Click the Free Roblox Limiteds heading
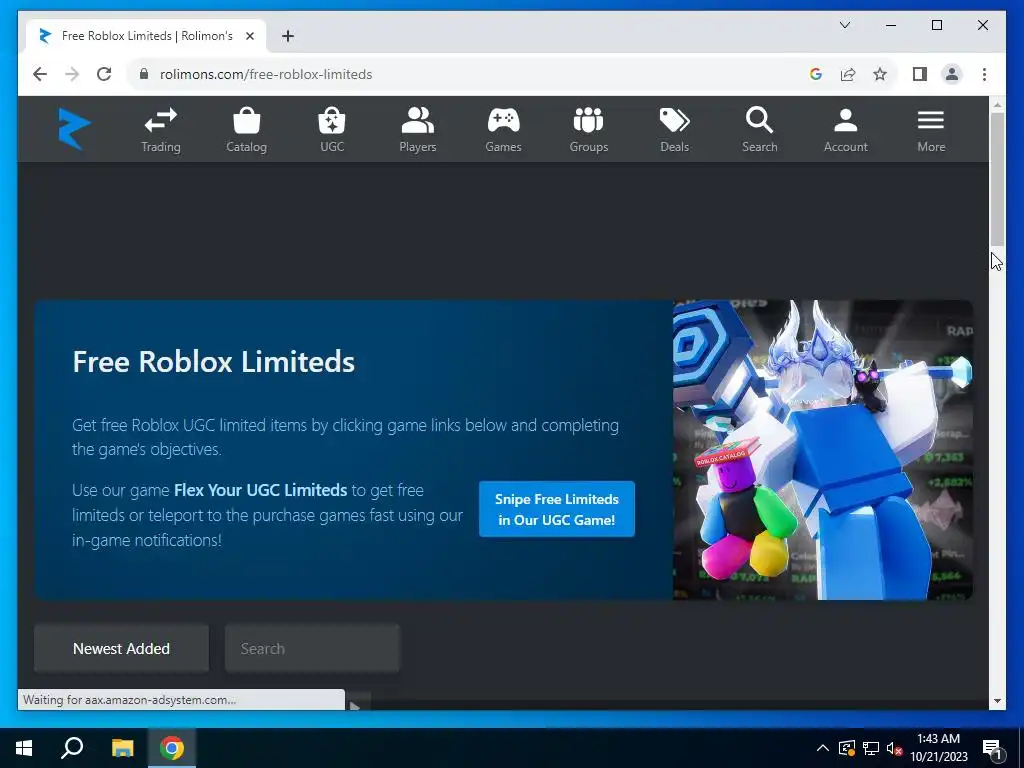This screenshot has width=1024, height=768. (x=214, y=362)
